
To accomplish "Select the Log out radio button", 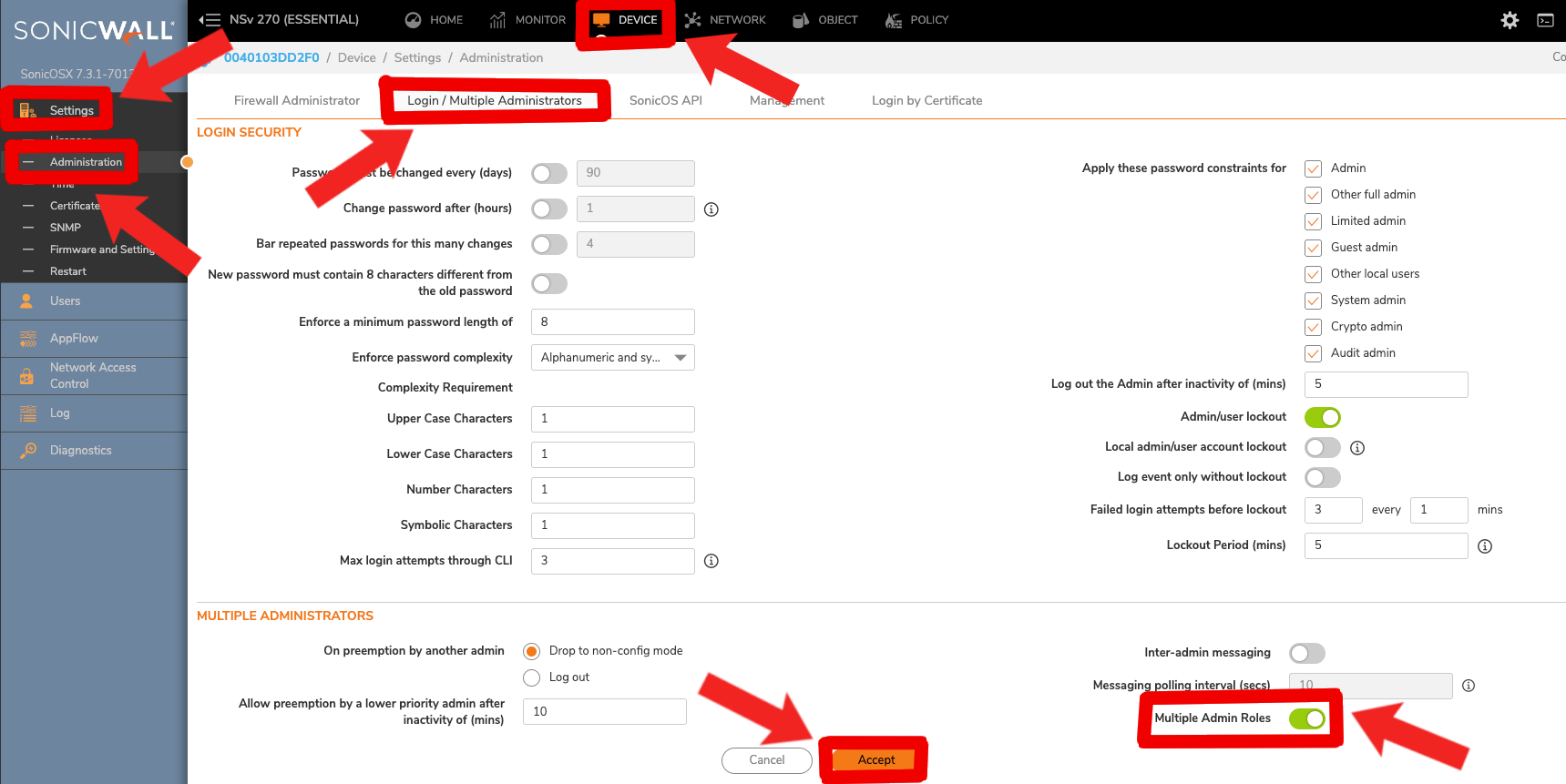I will 532,677.
